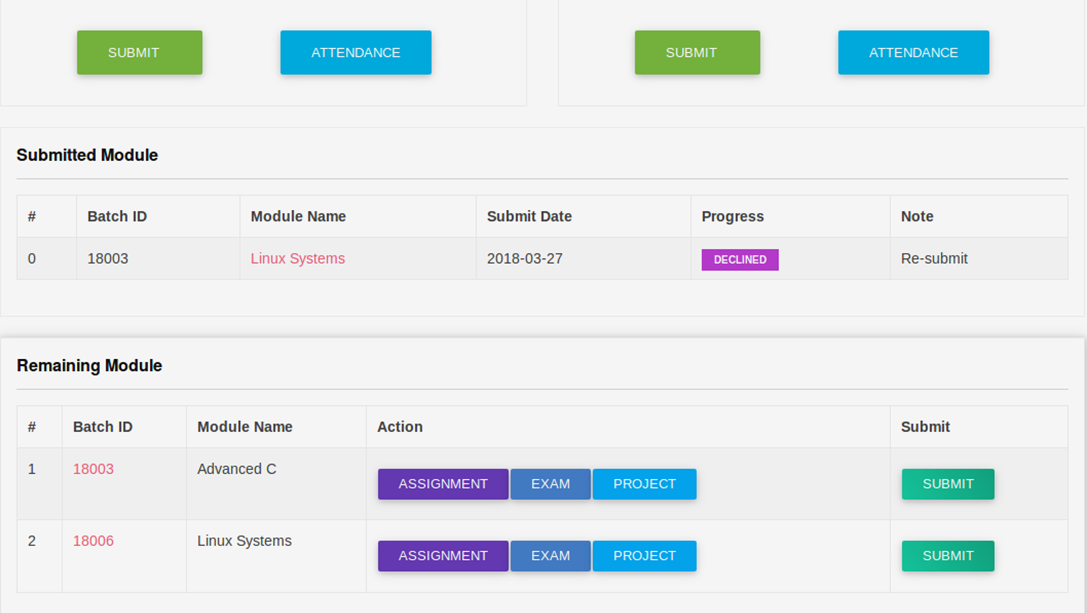
Task: Open the Linux Systems link in Submitted Module
Action: [297, 259]
